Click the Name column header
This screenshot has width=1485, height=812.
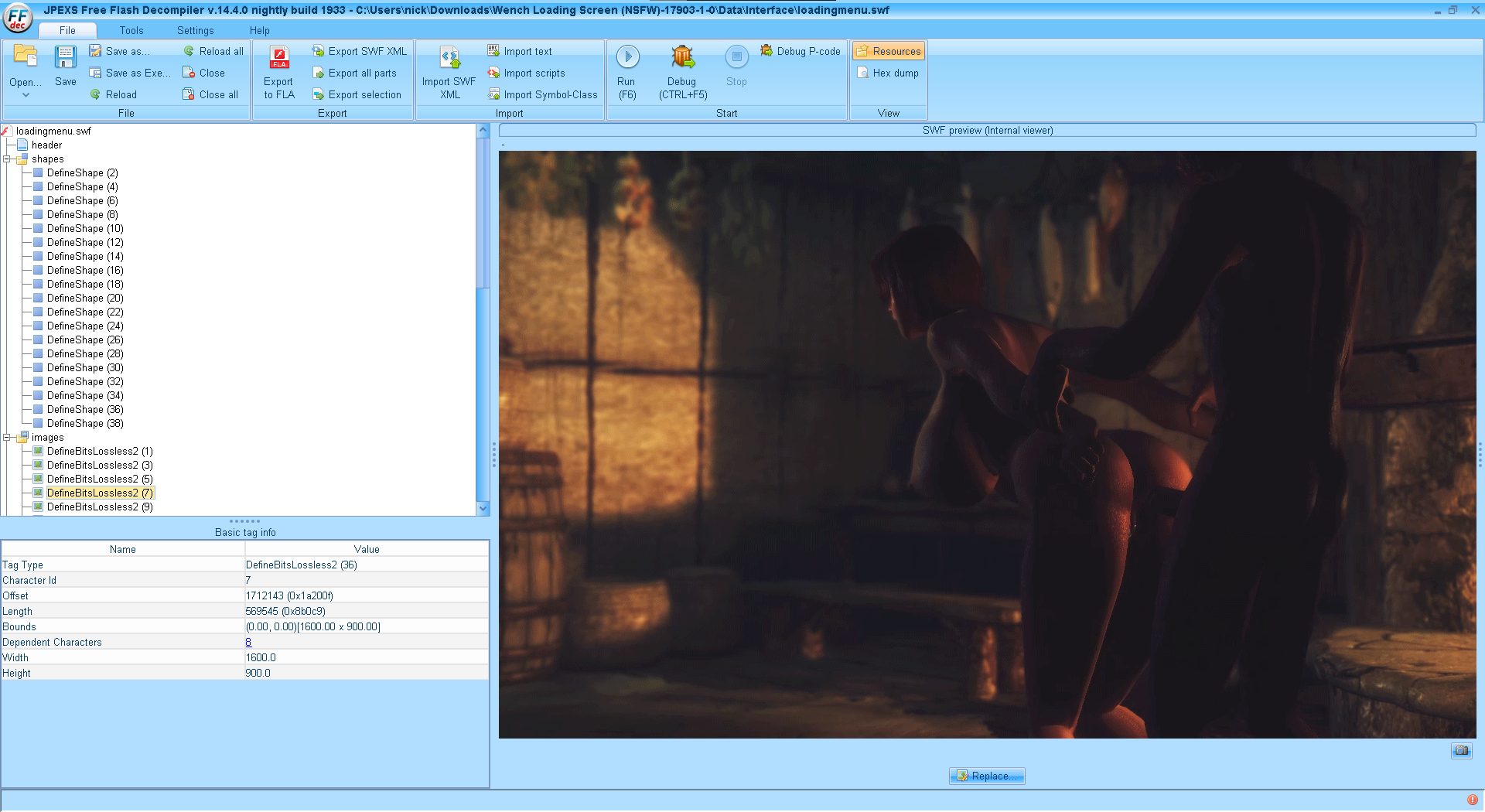pos(123,549)
